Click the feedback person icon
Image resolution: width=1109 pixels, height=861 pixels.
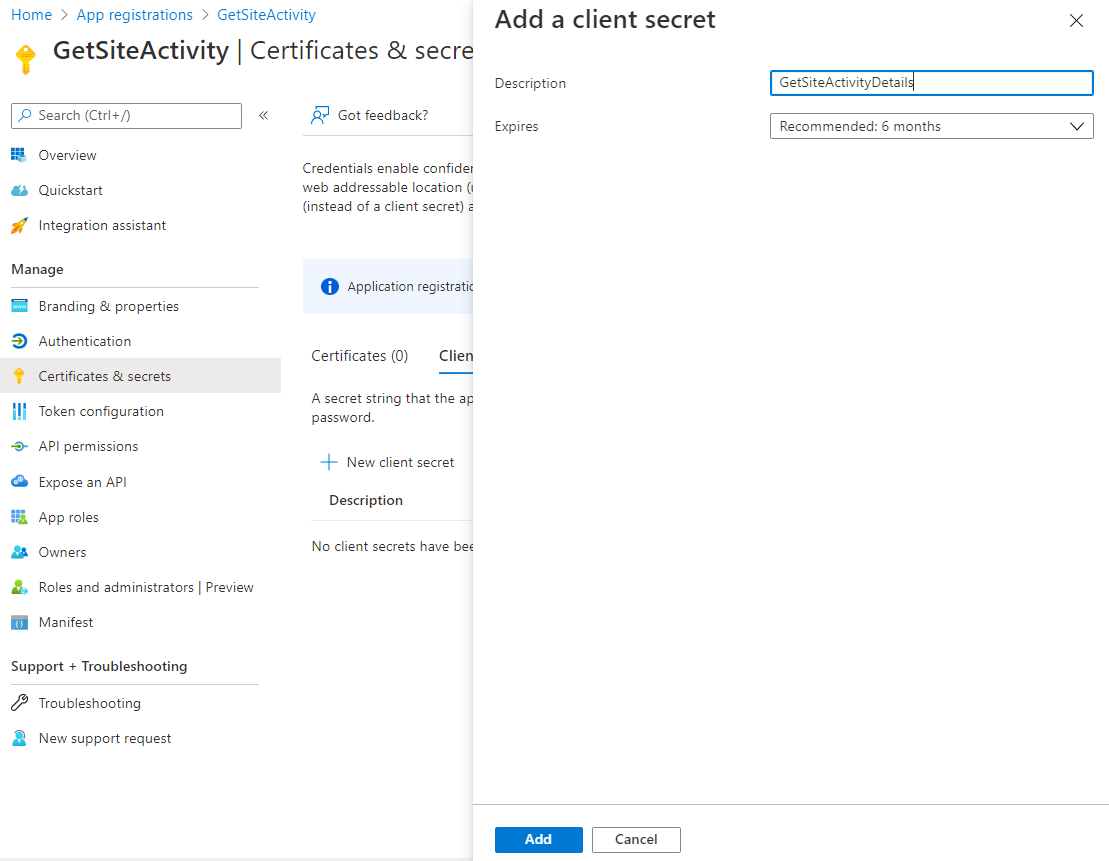(320, 115)
